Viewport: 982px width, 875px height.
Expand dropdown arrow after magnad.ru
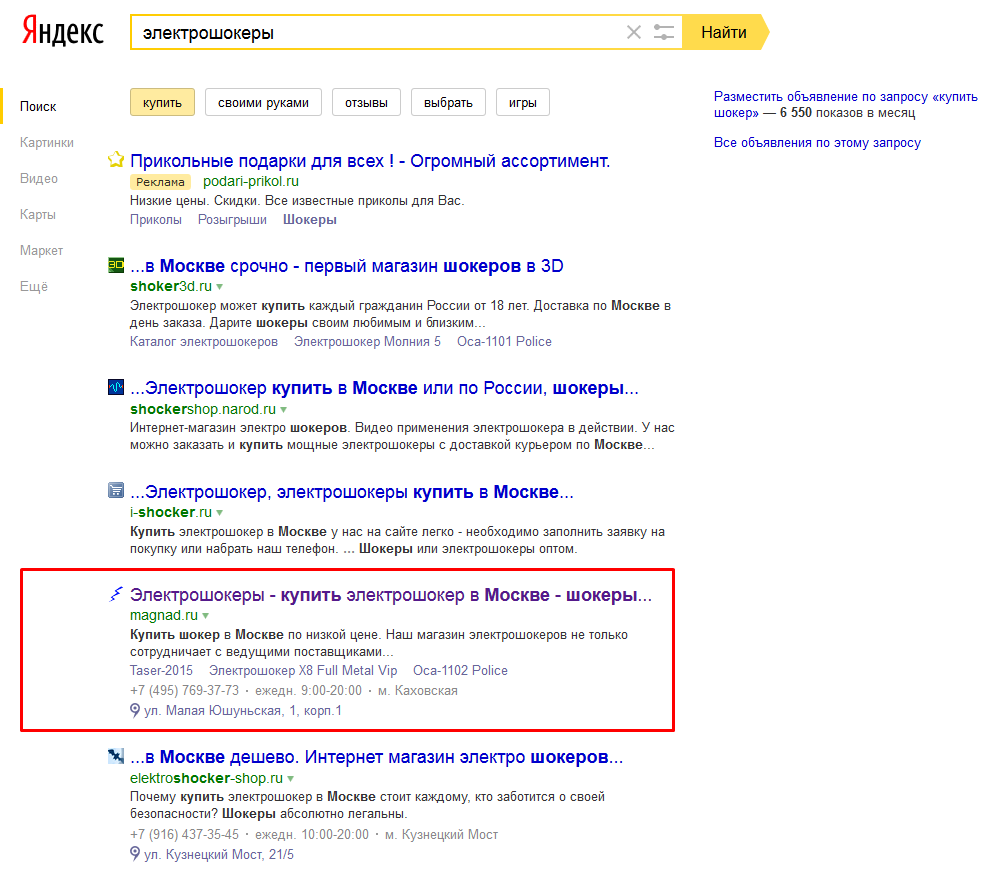click(205, 616)
